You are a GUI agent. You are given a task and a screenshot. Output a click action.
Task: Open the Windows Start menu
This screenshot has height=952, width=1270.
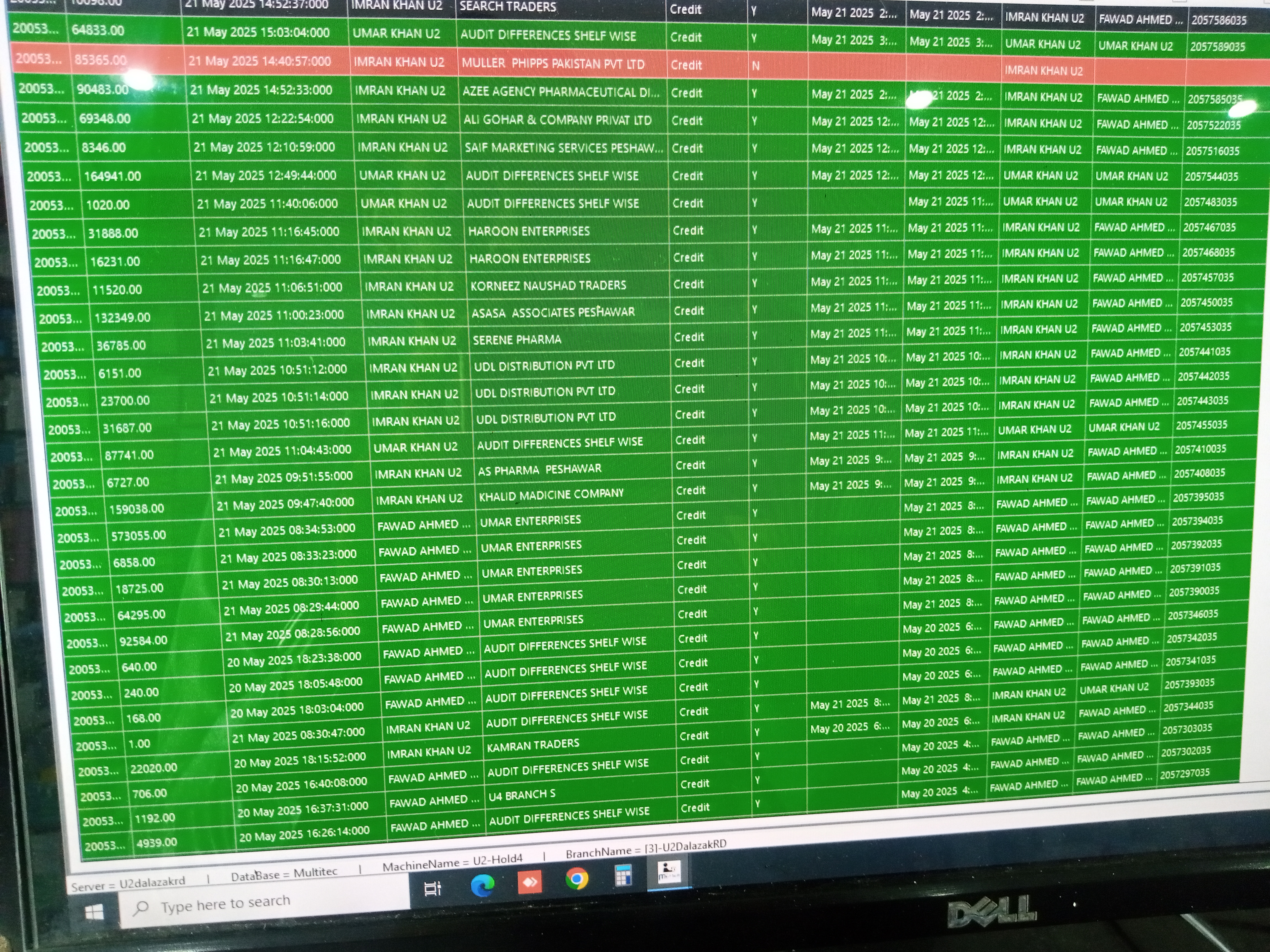pyautogui.click(x=94, y=912)
